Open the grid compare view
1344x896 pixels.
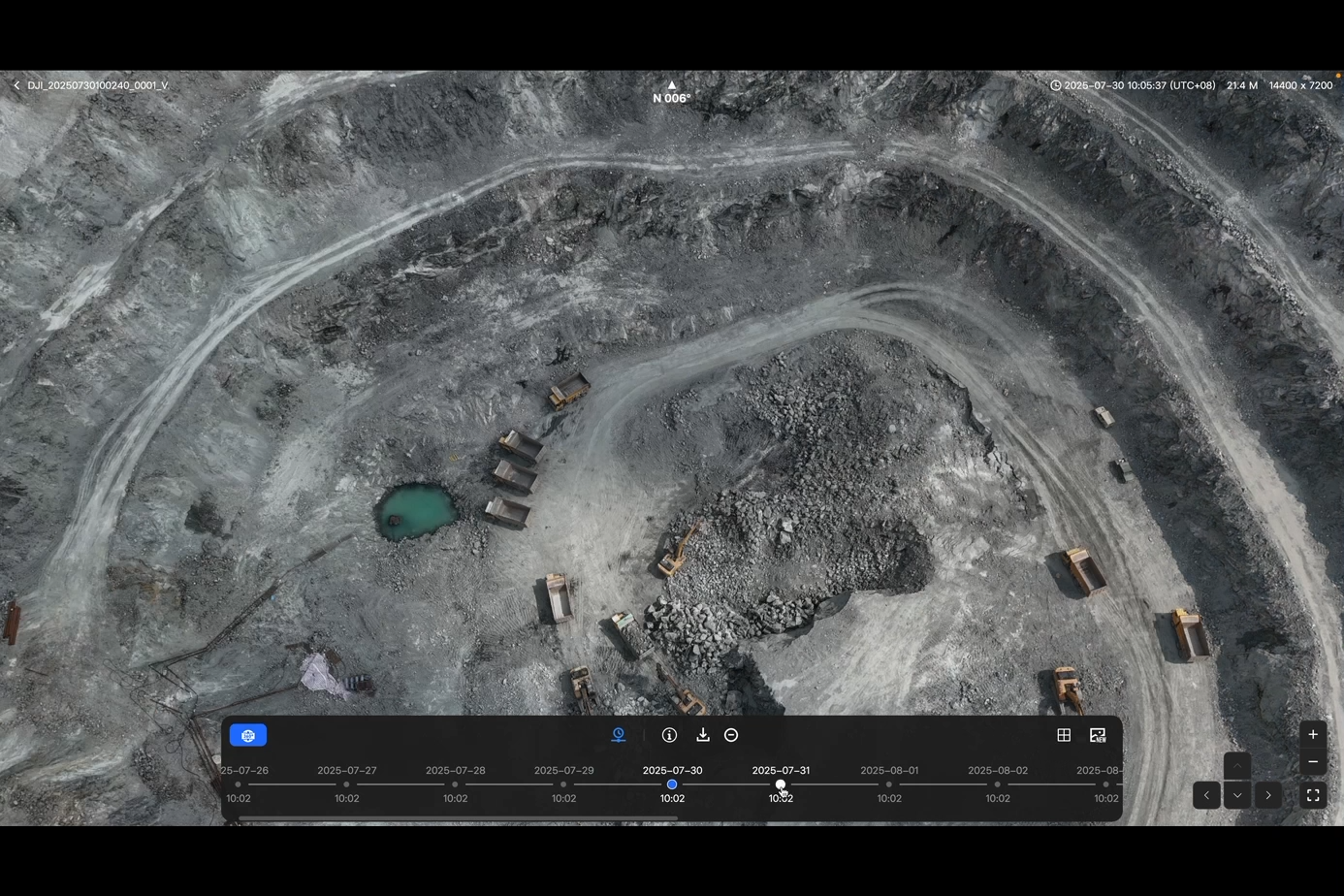(1064, 735)
